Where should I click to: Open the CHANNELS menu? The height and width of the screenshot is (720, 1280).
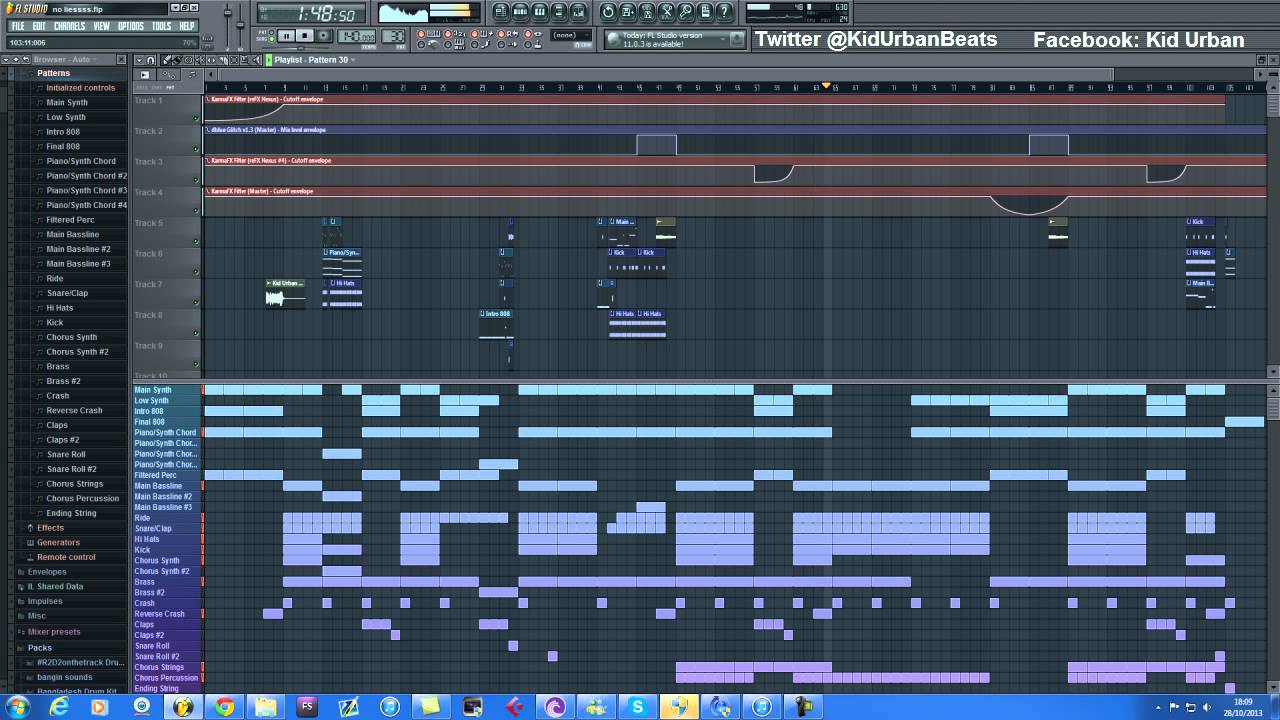[69, 26]
